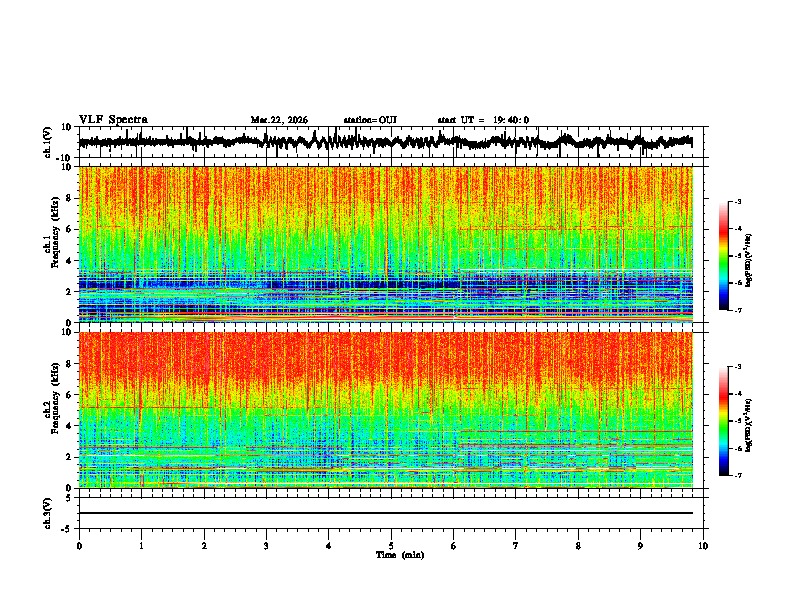Click the 'start UT = 19:40:0' text
Screen dimensions: 792x612
(483, 120)
